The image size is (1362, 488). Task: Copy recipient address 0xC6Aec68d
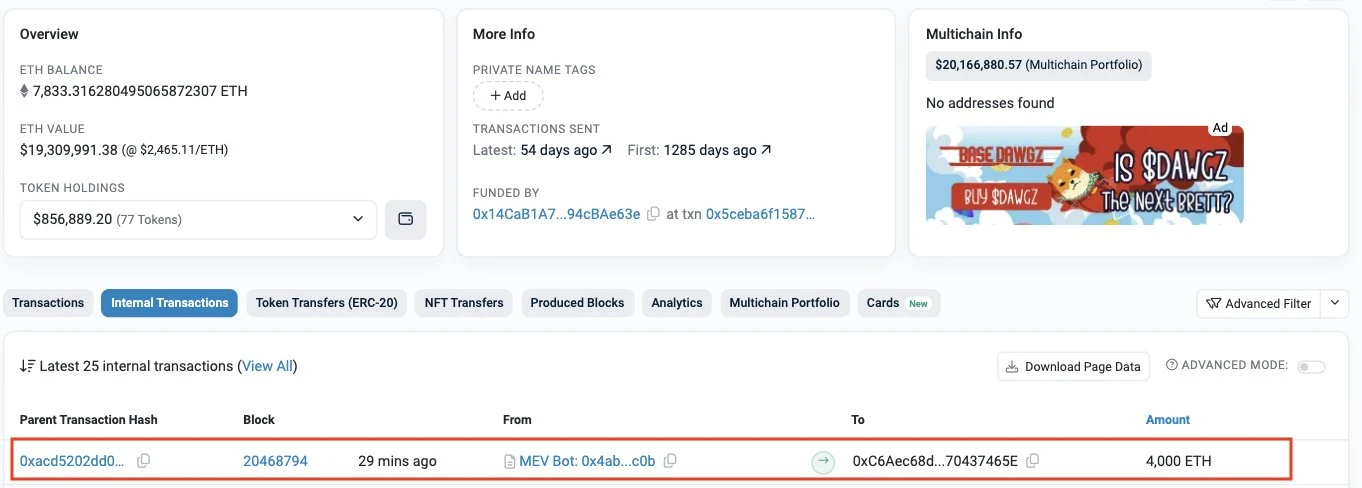[x=1033, y=461]
